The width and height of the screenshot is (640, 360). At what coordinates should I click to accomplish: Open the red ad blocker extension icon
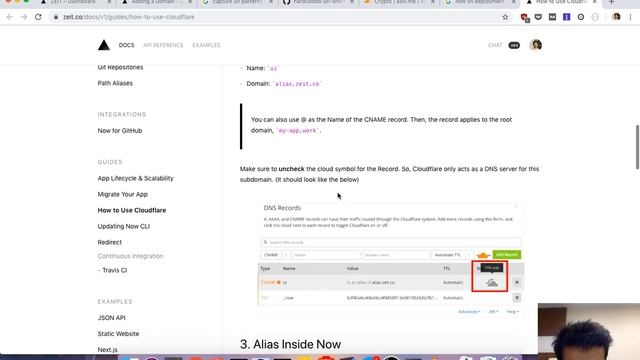click(x=524, y=17)
